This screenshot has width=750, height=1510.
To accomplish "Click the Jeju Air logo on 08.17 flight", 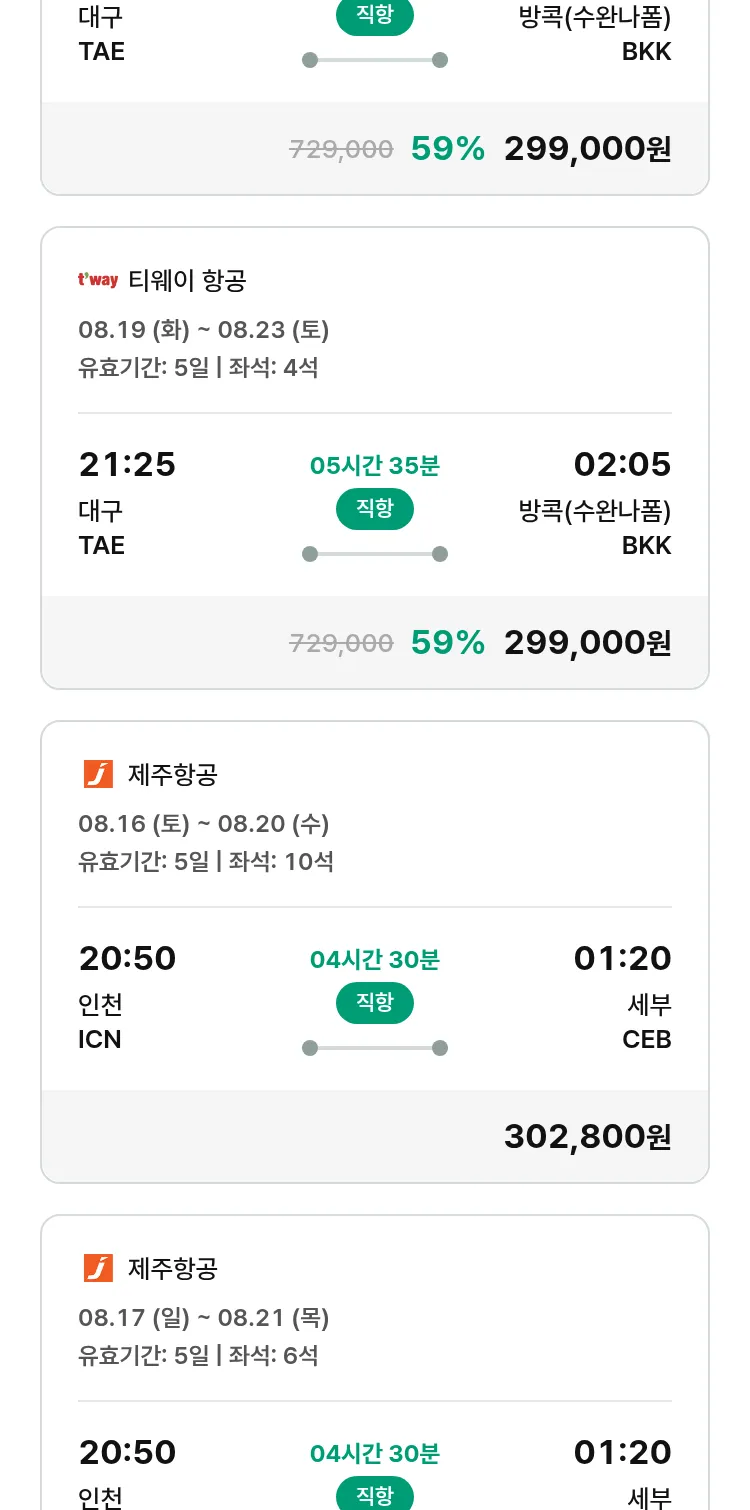I will tap(98, 1268).
